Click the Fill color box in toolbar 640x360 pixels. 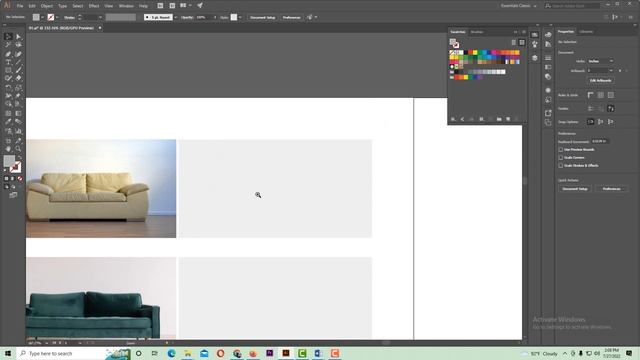coord(9,160)
